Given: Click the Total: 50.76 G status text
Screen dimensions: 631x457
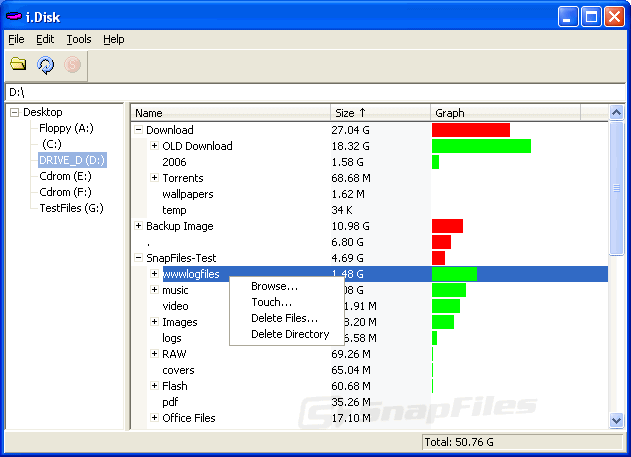Looking at the screenshot, I should 459,443.
